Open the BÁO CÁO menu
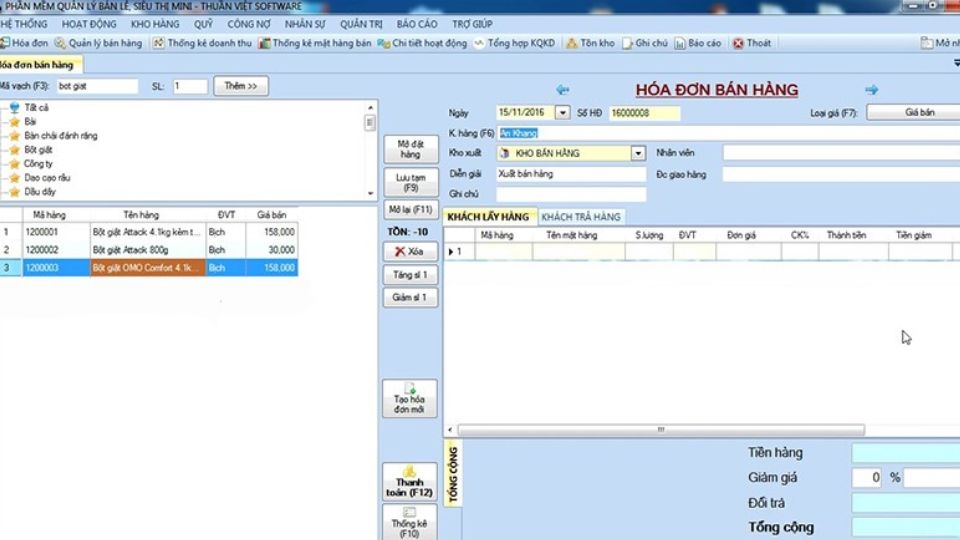The image size is (960, 540). click(x=418, y=23)
